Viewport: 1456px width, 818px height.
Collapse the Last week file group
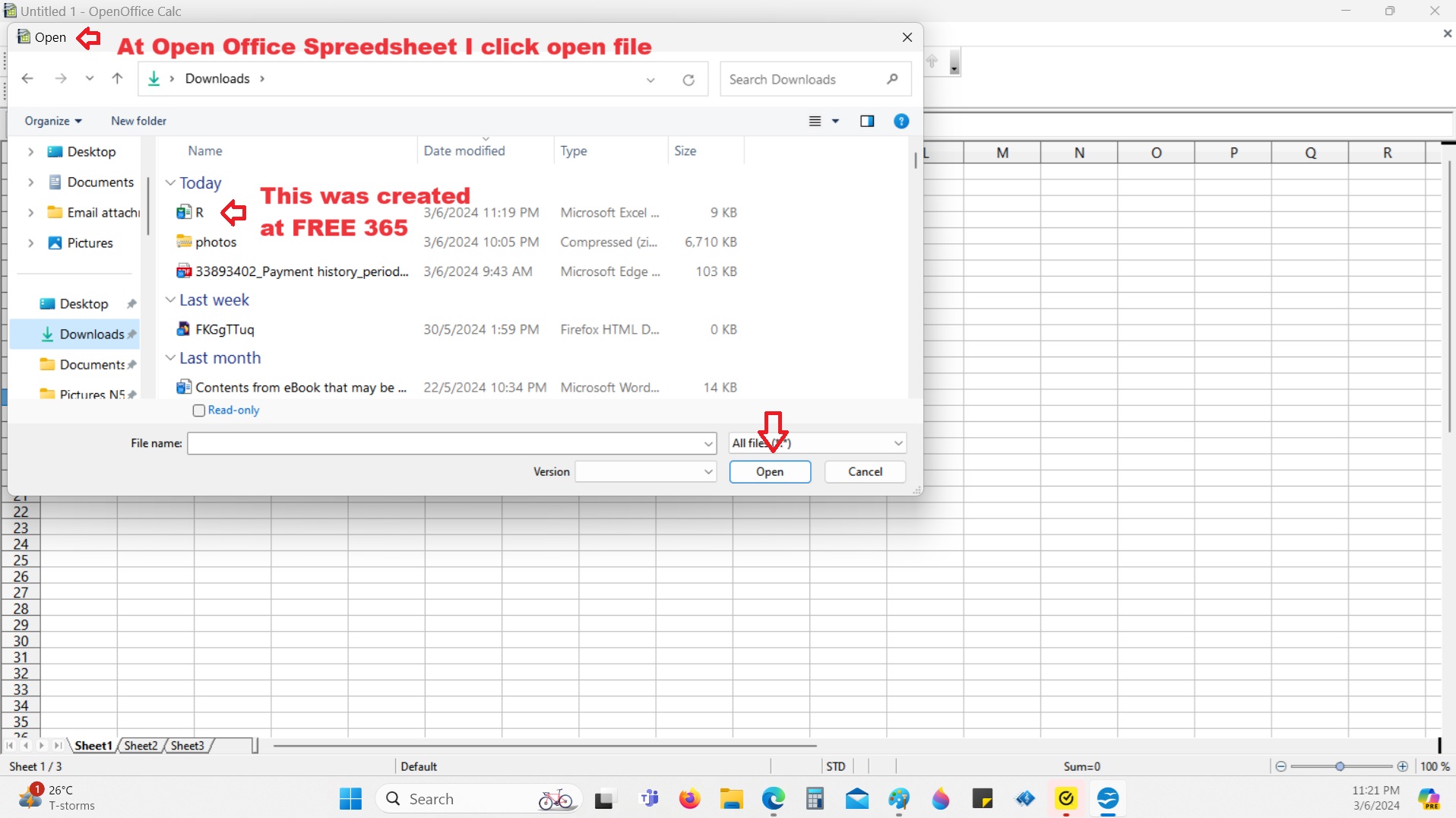(x=171, y=300)
